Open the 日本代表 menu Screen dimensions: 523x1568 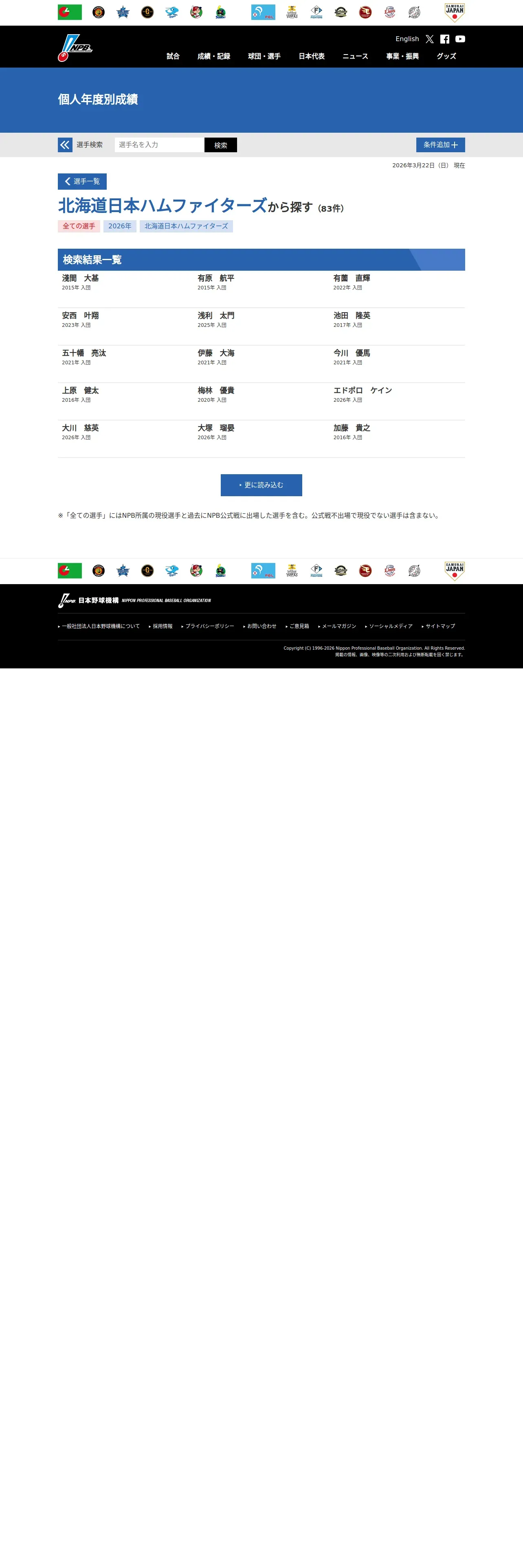pyautogui.click(x=312, y=56)
